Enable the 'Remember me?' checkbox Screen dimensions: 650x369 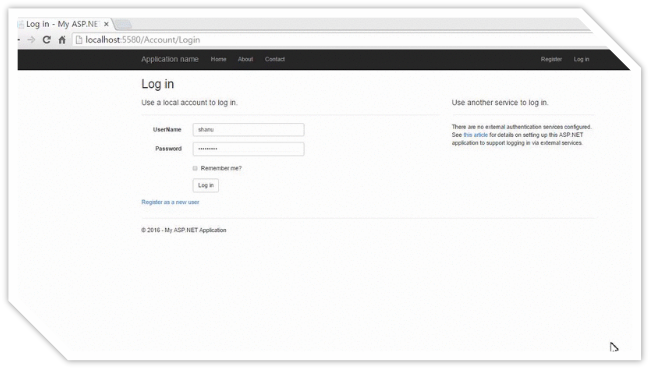pyautogui.click(x=195, y=168)
